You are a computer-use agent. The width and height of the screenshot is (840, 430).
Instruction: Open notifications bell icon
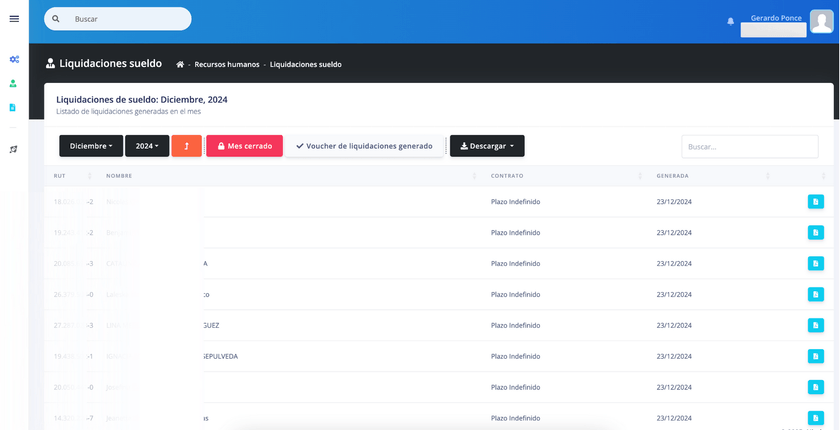(730, 21)
